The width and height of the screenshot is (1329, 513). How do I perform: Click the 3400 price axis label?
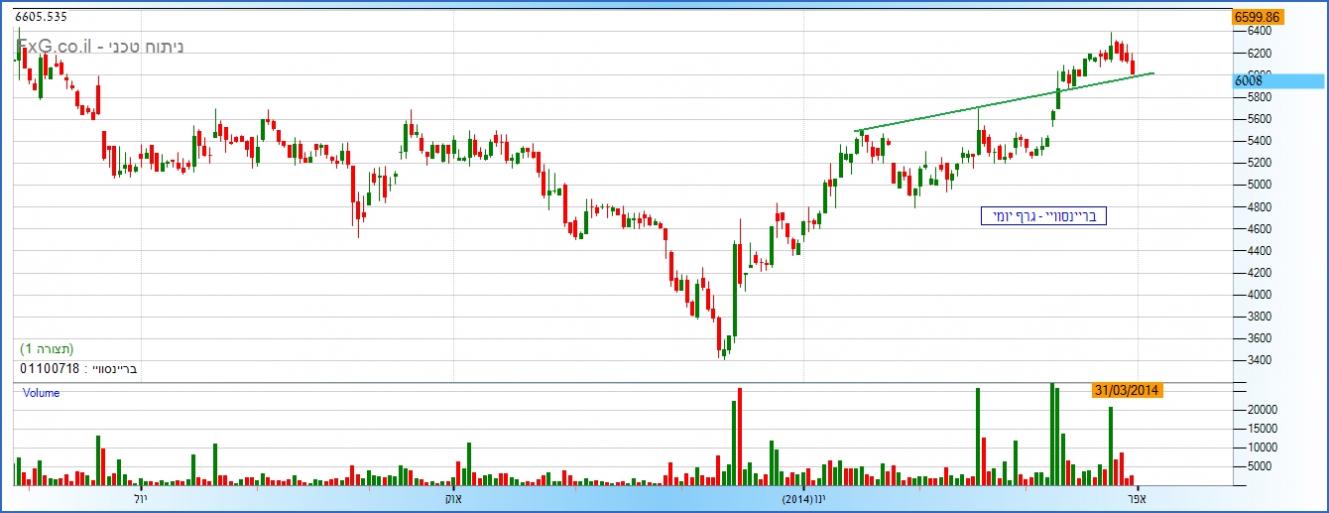[x=1258, y=360]
